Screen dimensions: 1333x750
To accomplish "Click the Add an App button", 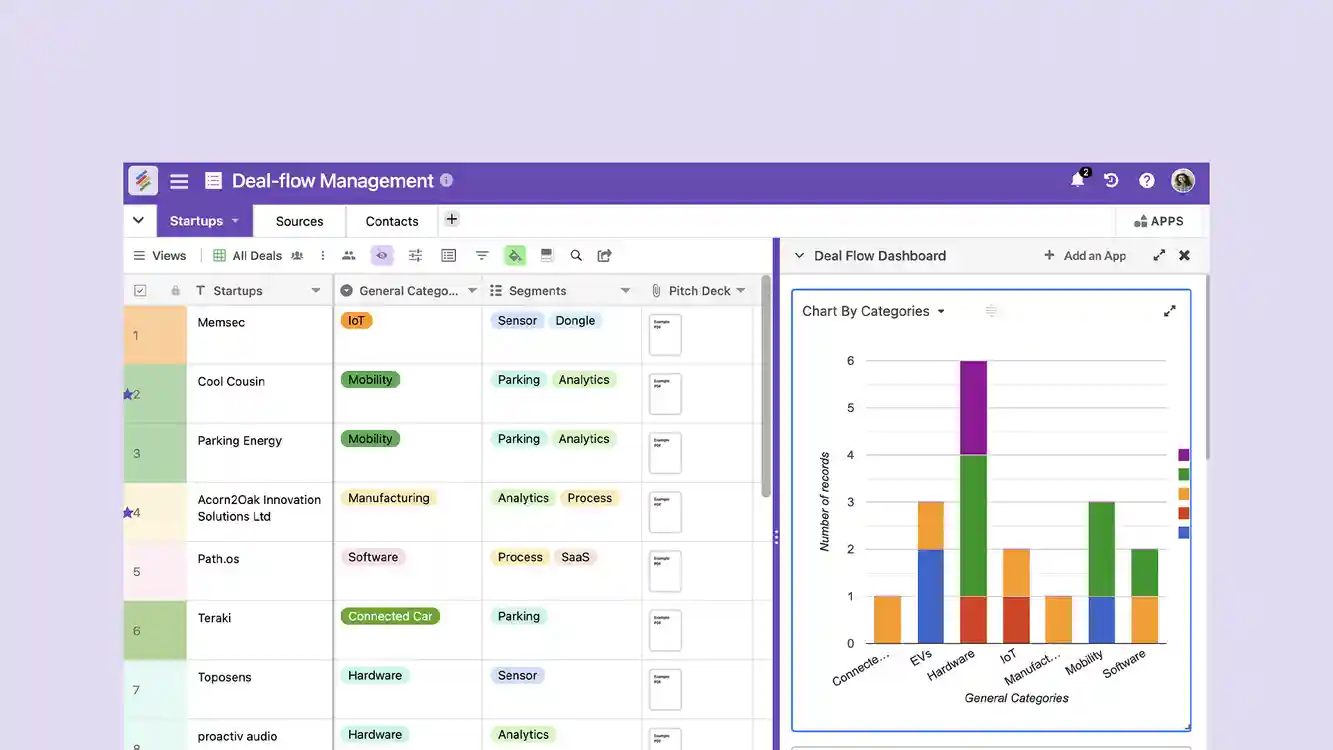I will coord(1085,255).
